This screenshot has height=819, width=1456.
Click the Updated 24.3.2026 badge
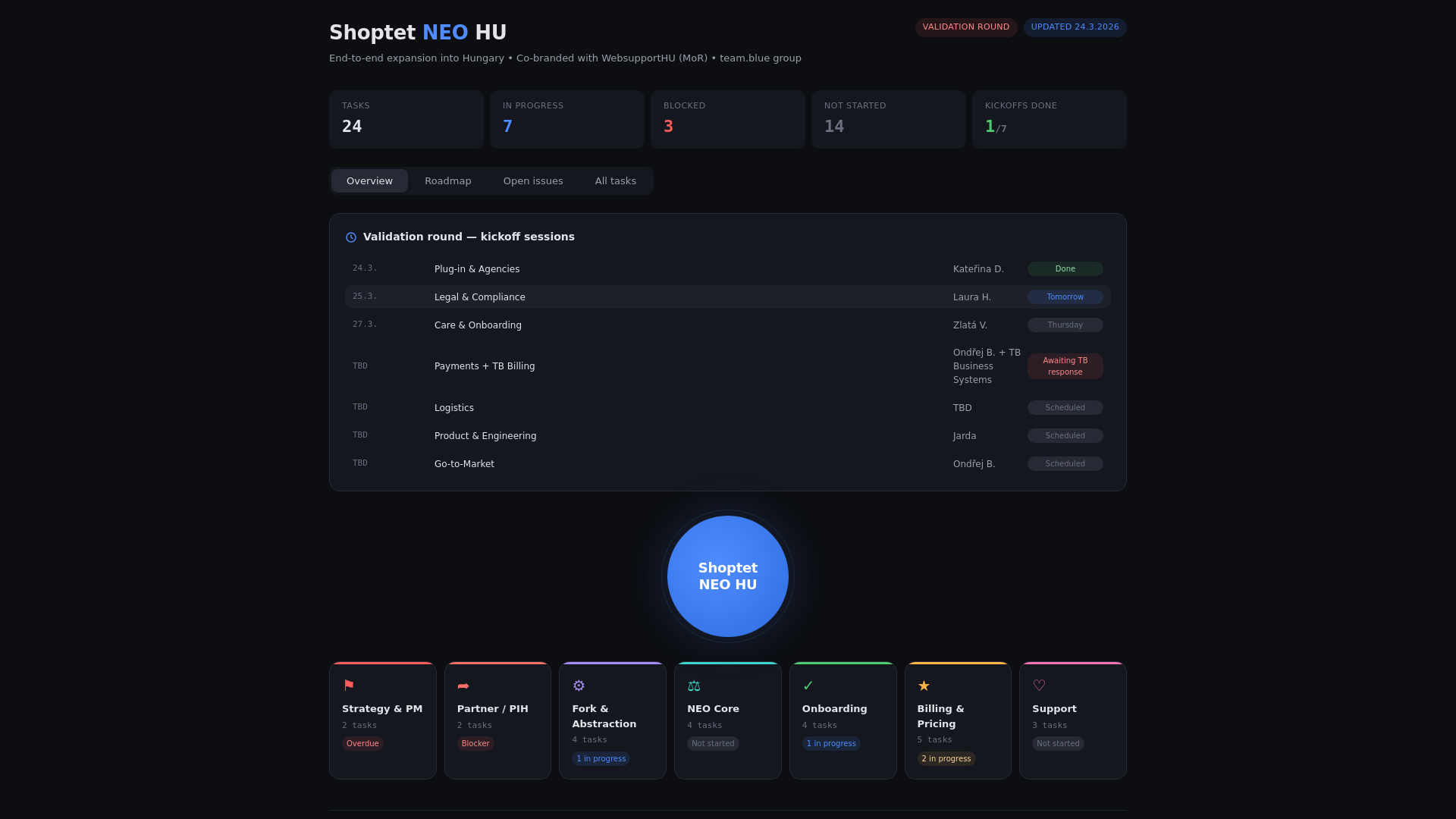(x=1075, y=27)
